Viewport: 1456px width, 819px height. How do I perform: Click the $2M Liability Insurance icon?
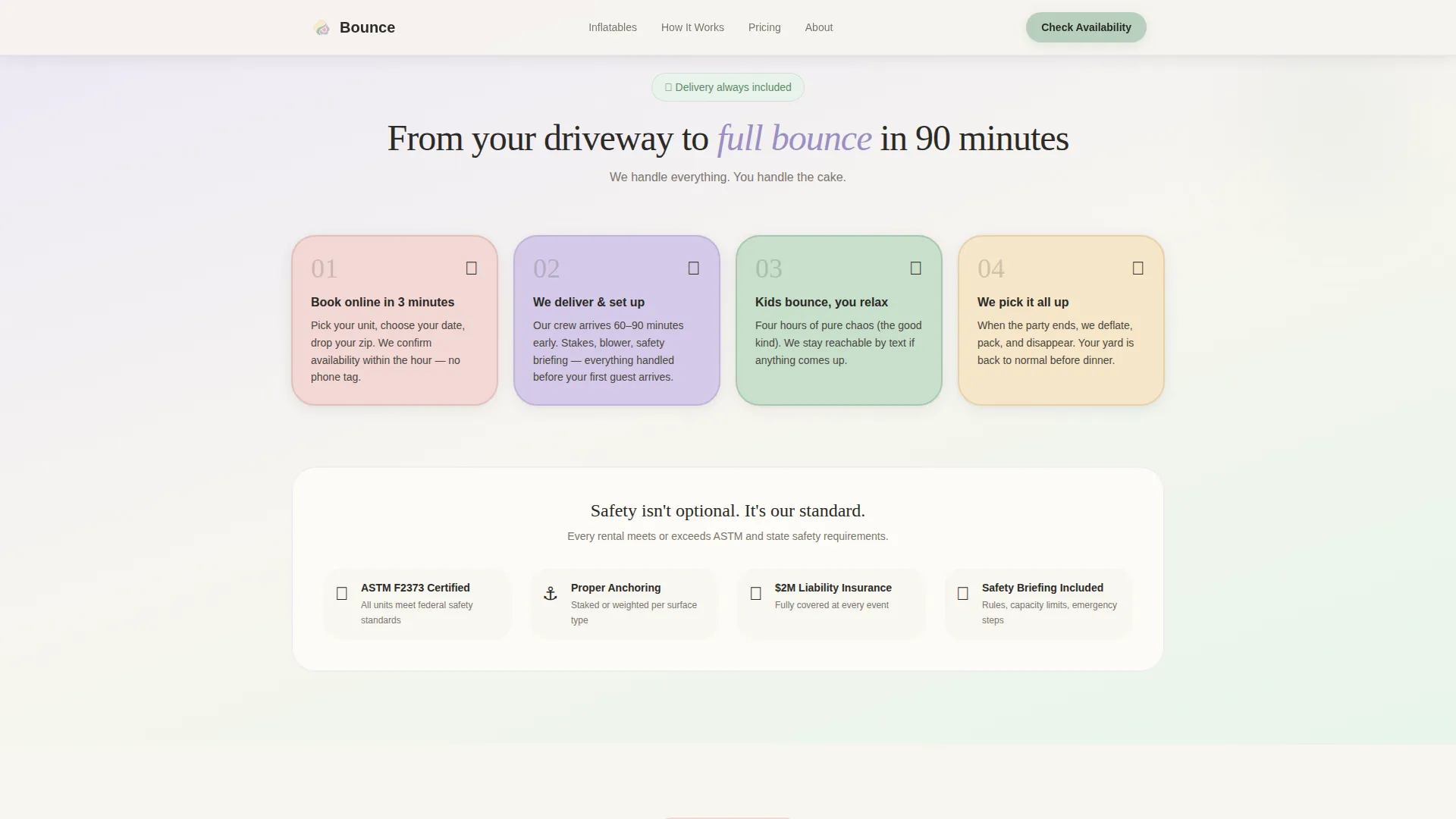756,594
